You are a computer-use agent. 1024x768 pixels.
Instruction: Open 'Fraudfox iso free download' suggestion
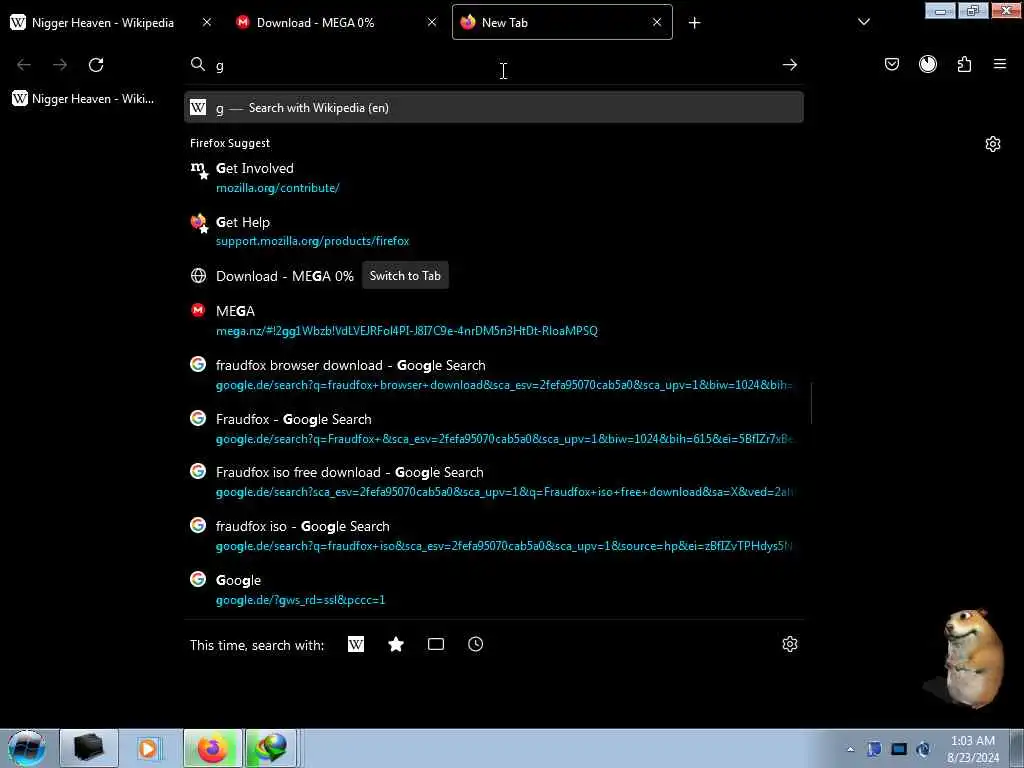(494, 481)
